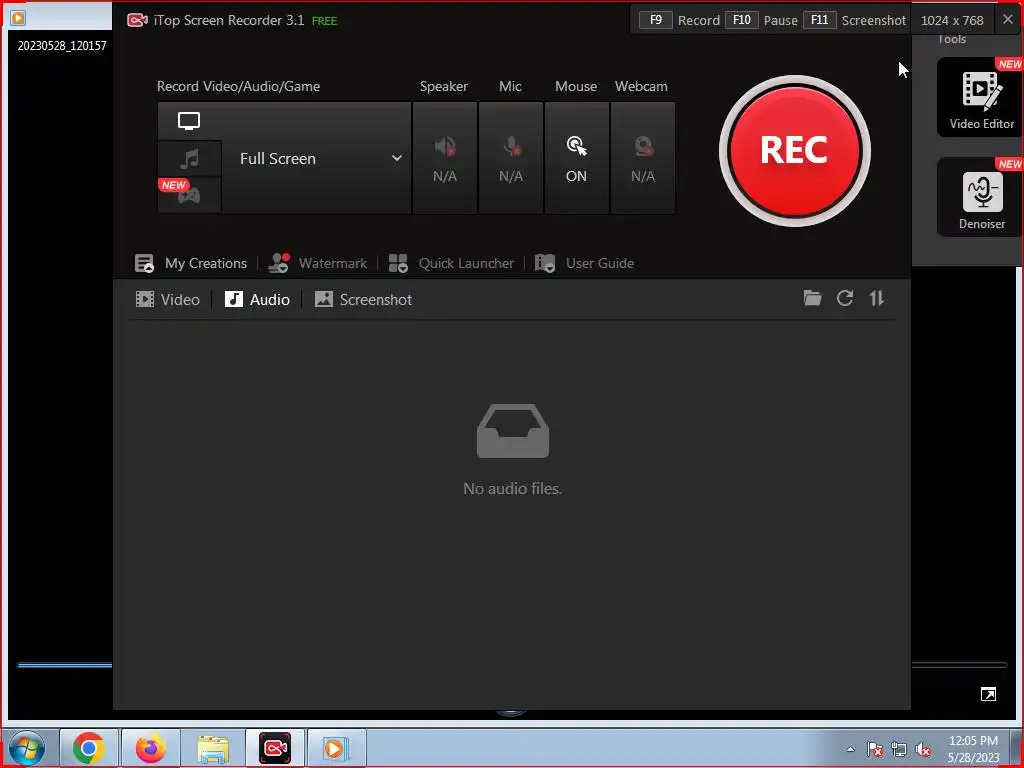
Task: Open Firefox from the taskbar
Action: [151, 748]
